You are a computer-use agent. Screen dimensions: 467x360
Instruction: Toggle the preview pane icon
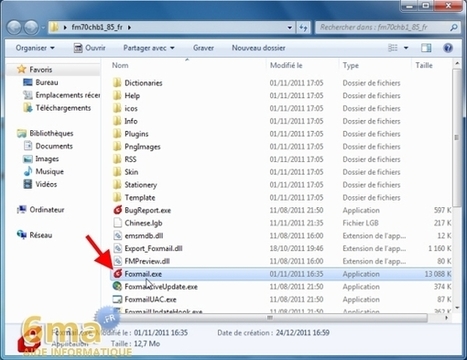point(426,48)
